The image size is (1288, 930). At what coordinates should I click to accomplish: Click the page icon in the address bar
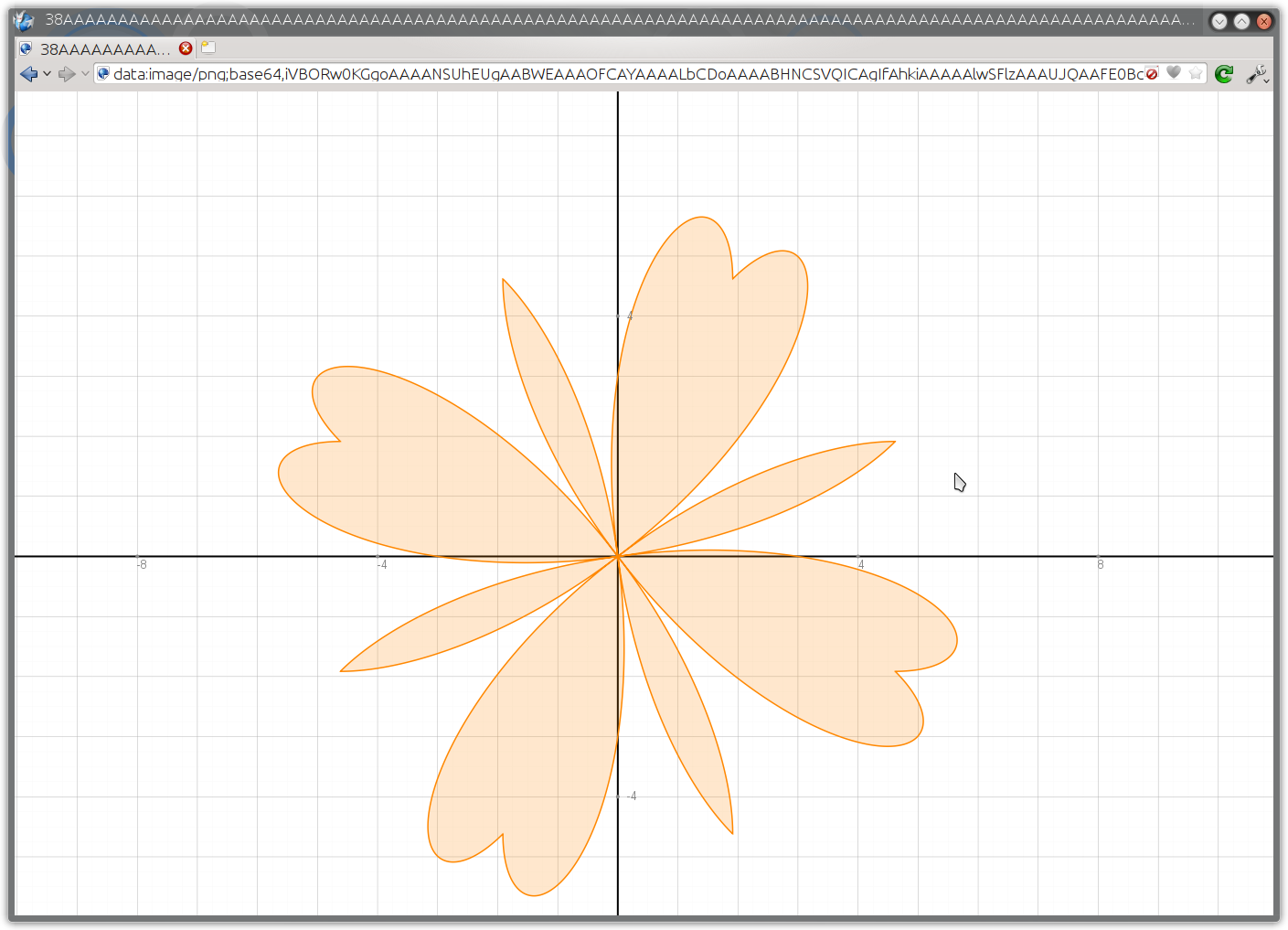103,73
